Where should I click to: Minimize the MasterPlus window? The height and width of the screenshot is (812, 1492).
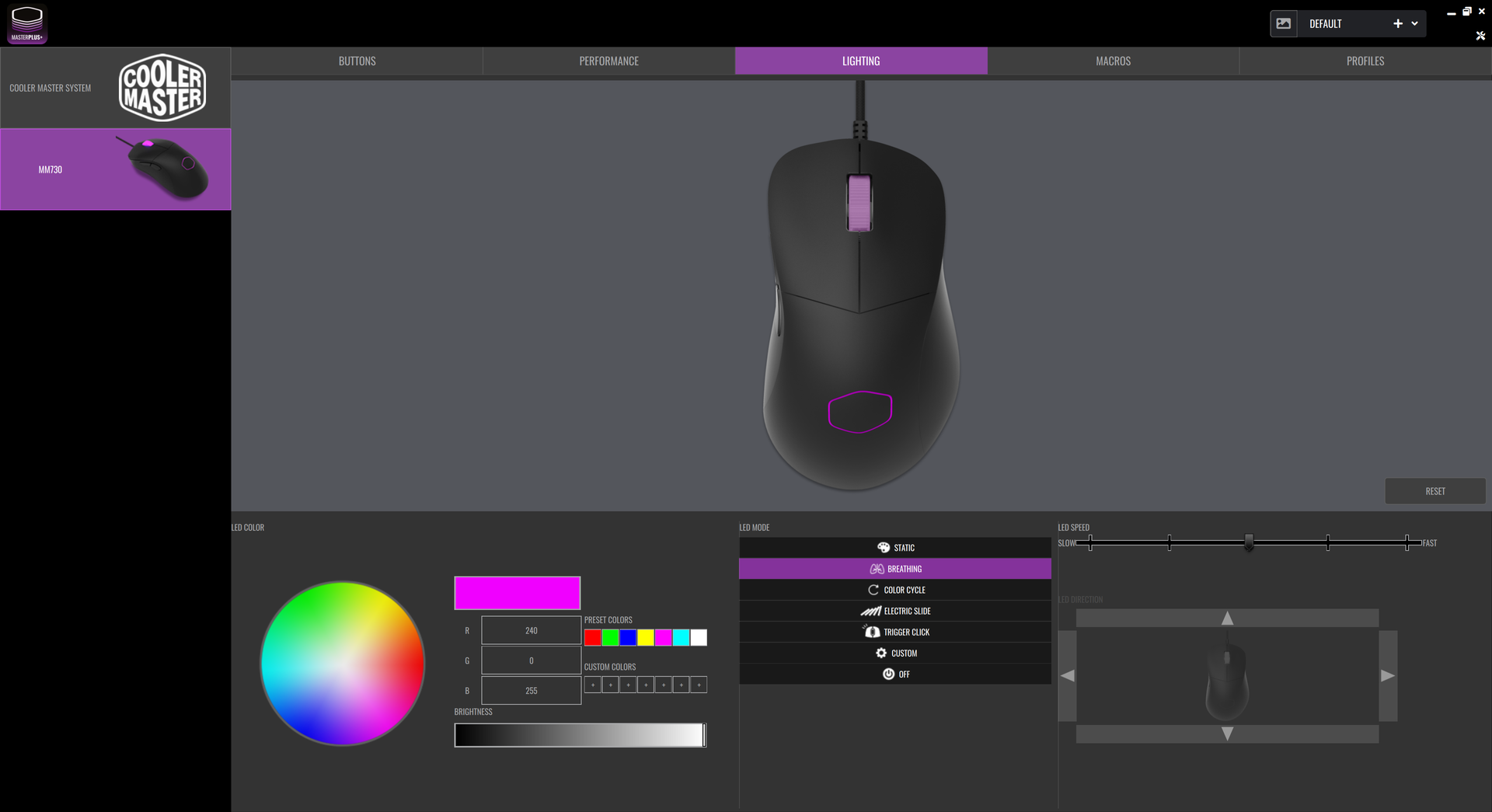tap(1451, 12)
